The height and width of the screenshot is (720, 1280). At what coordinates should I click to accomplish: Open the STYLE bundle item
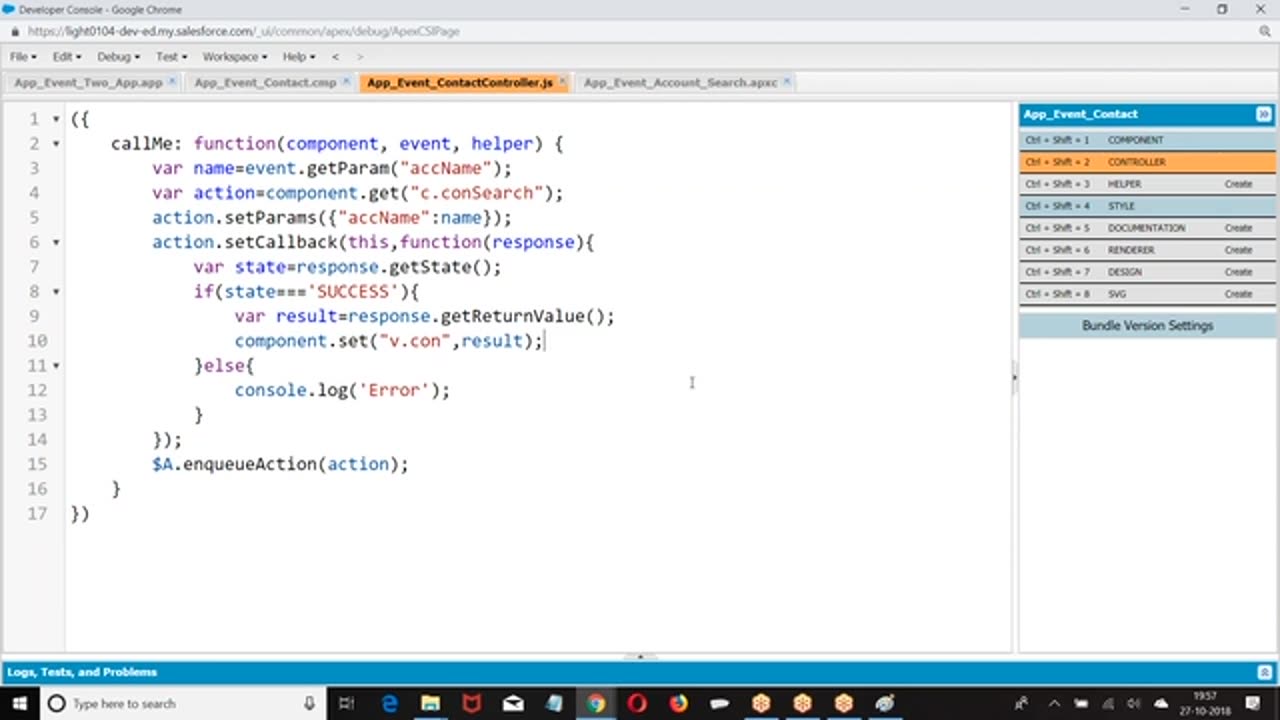pos(1148,206)
